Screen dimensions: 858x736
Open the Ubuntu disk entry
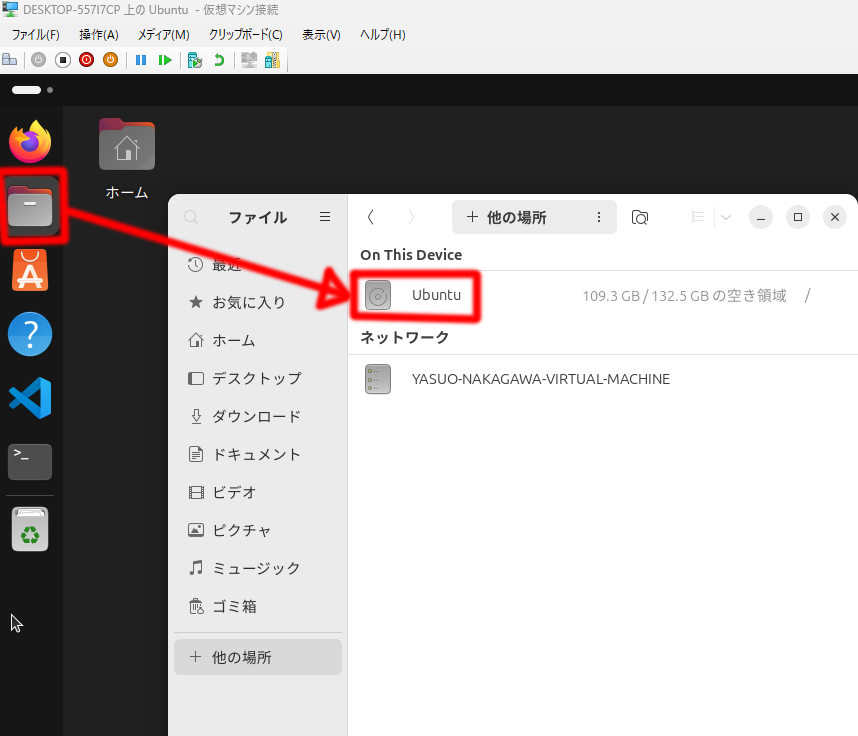[x=436, y=295]
